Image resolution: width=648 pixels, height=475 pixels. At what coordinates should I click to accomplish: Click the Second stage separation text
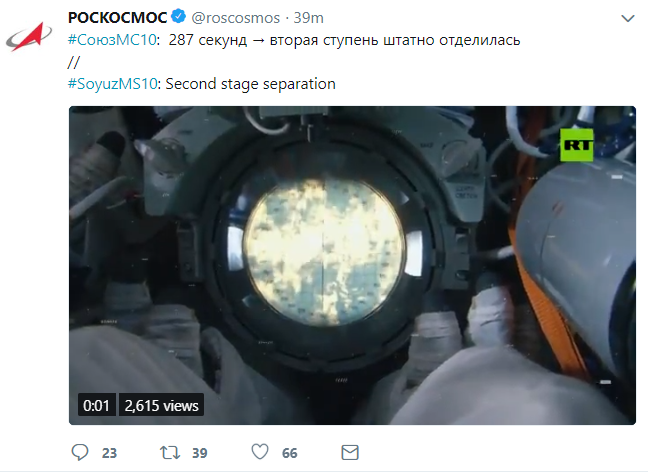[x=250, y=84]
